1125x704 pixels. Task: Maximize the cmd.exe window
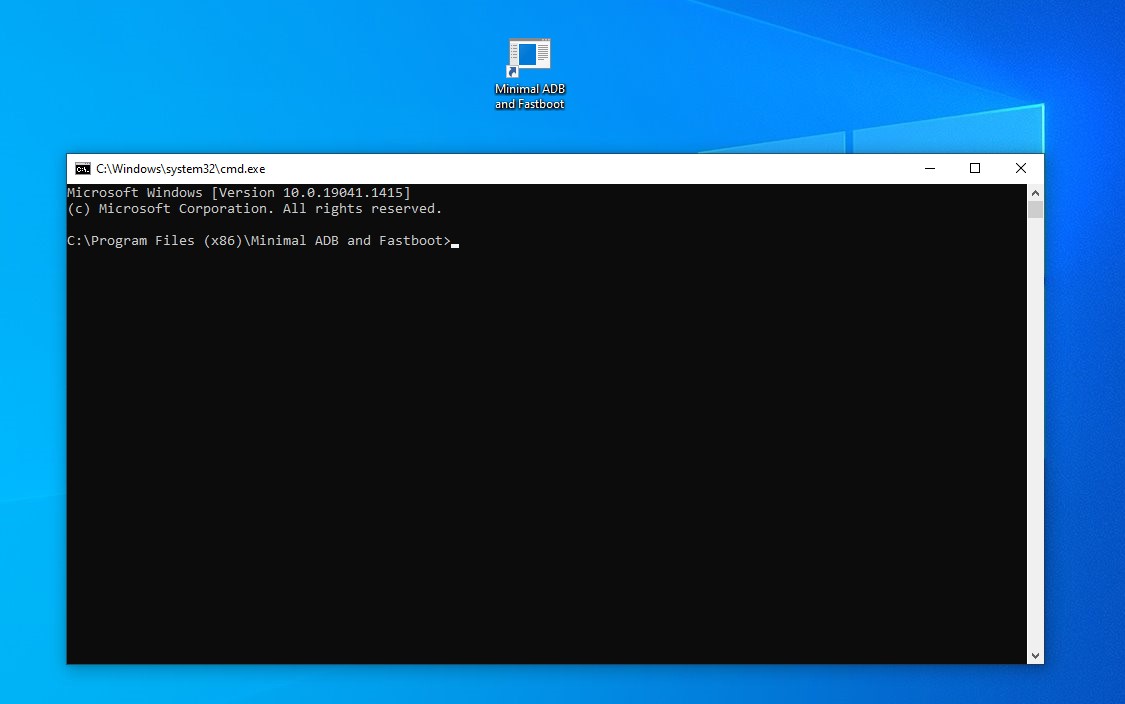(x=974, y=169)
